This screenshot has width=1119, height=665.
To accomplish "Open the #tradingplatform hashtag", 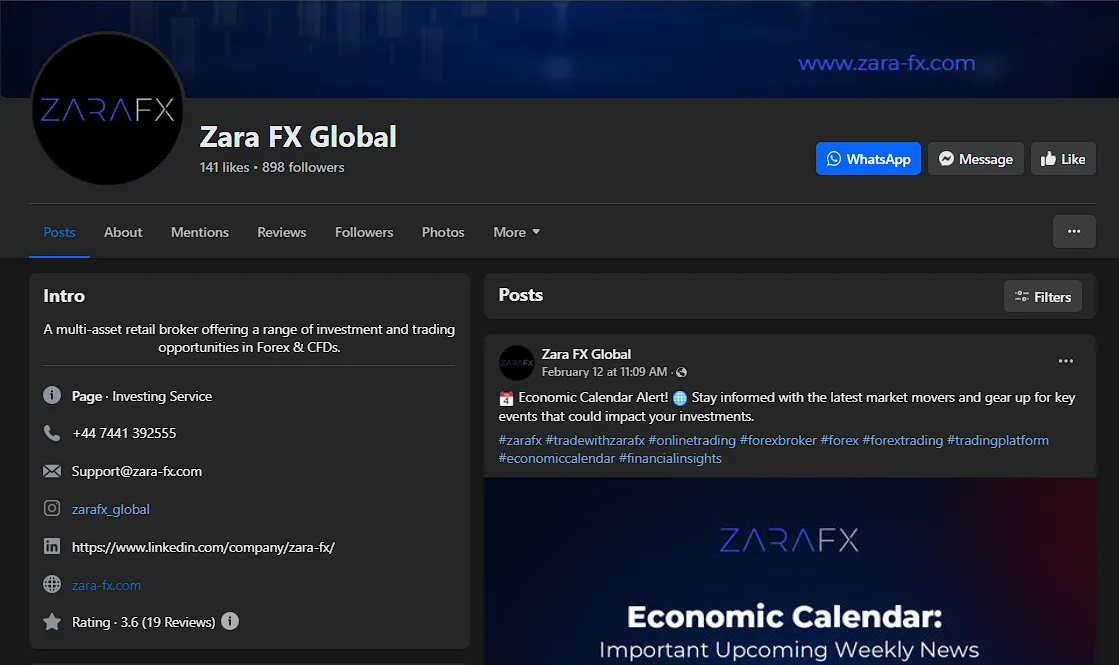I will click(x=998, y=440).
